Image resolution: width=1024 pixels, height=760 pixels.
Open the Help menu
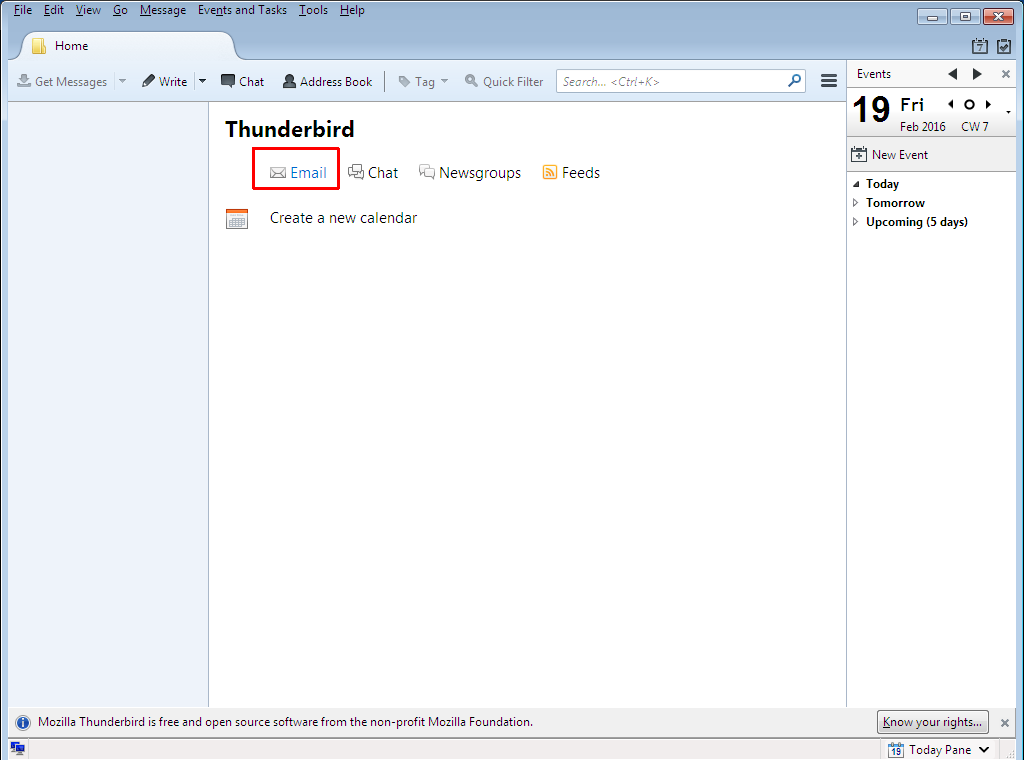click(x=352, y=10)
